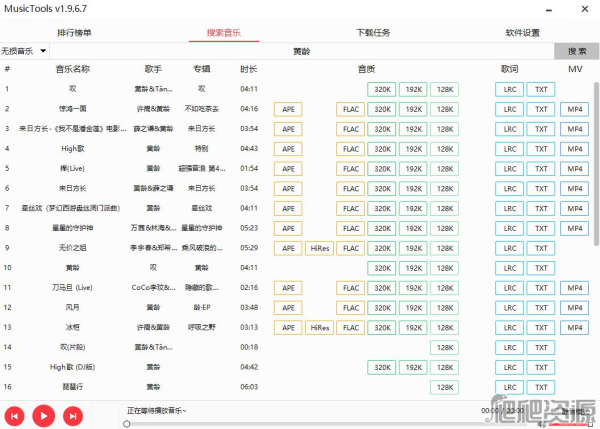
Task: Skip to the next track
Action: 72,414
